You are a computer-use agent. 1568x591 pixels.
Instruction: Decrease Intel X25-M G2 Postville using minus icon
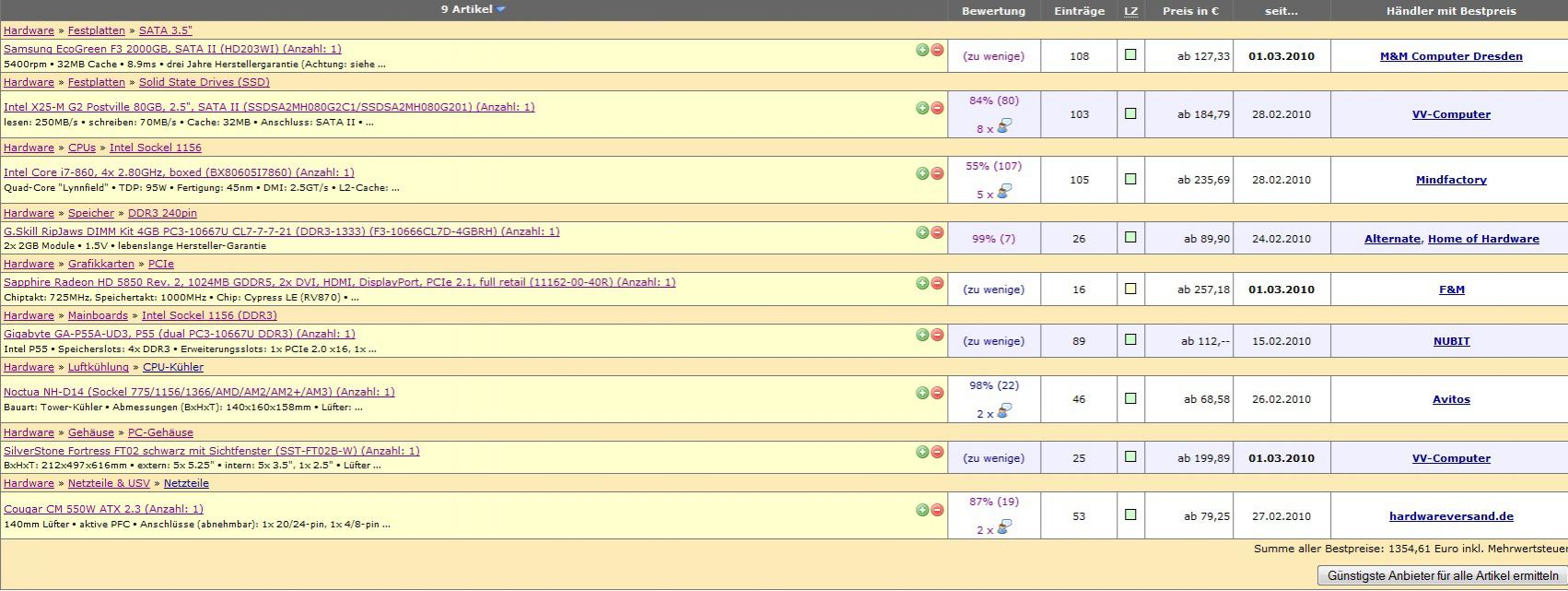click(x=937, y=108)
